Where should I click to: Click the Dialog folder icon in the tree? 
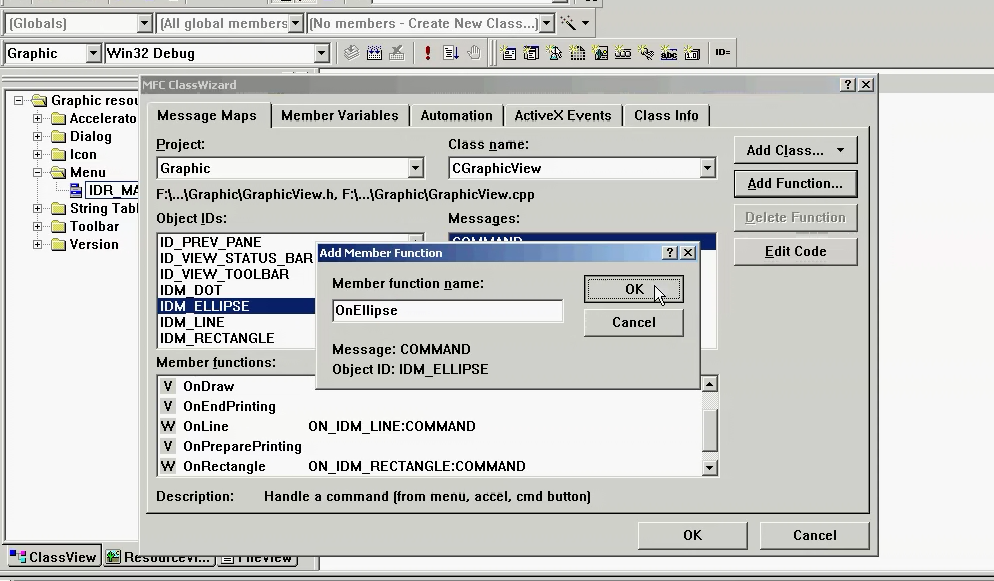[x=58, y=136]
